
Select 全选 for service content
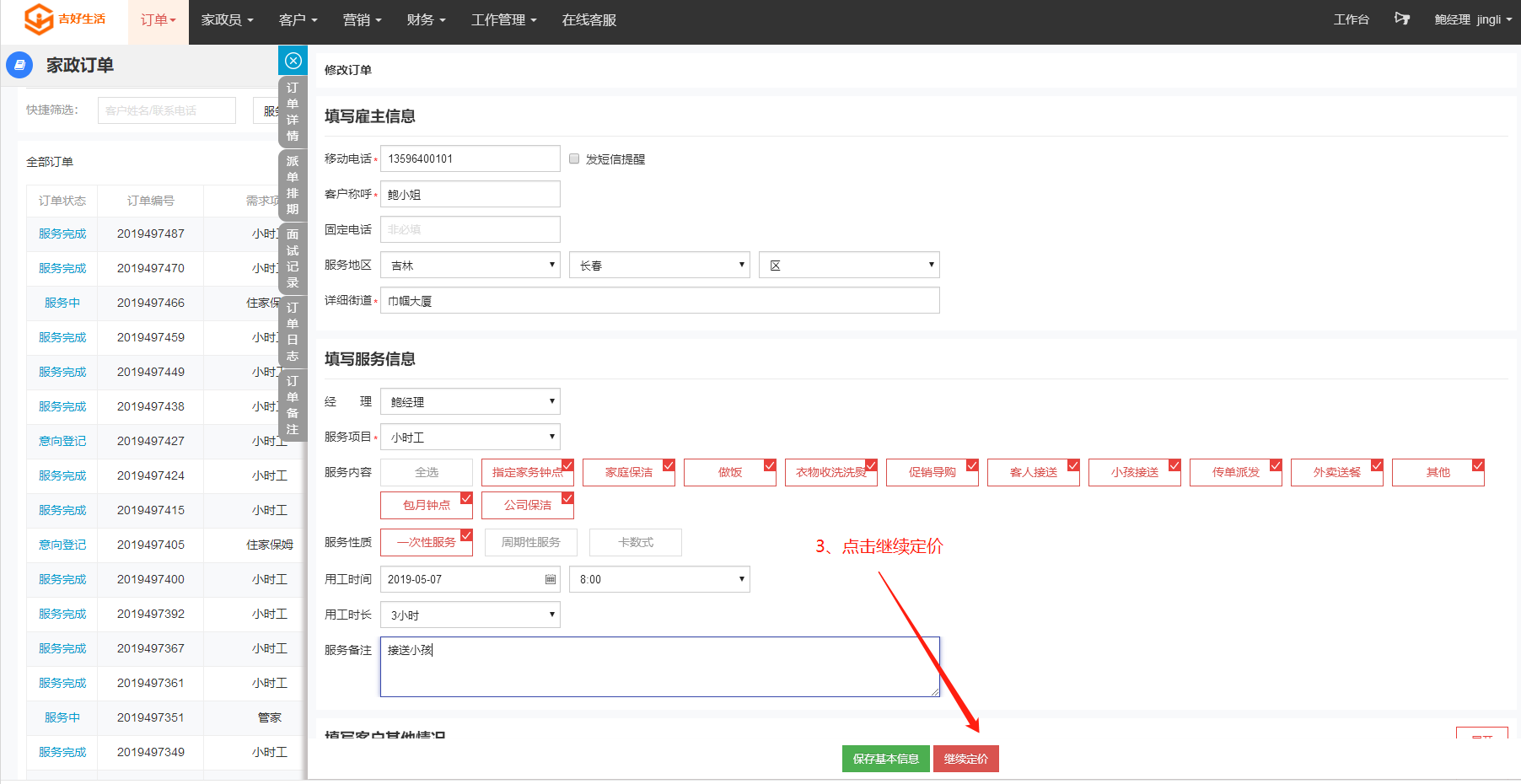[427, 472]
